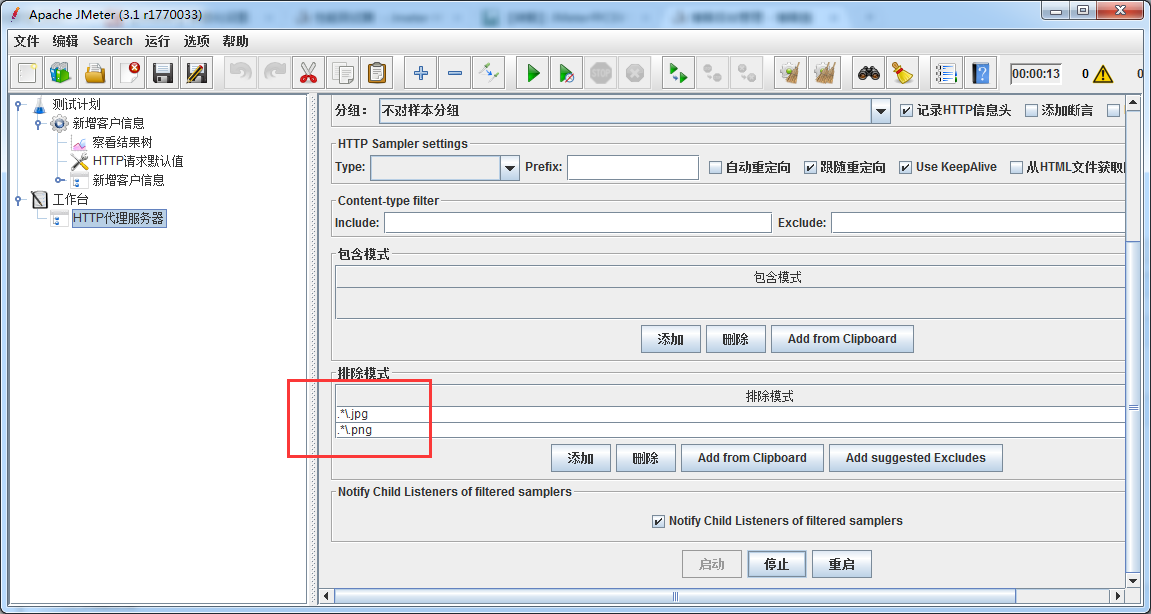1151x614 pixels.
Task: Open the HTTP Sampler Type dropdown
Action: click(x=509, y=168)
